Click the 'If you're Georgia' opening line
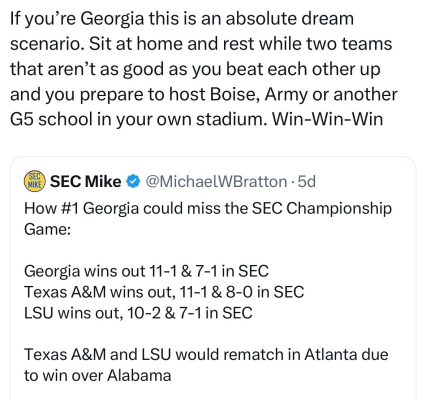Image resolution: width=426 pixels, height=400 pixels. pyautogui.click(x=182, y=19)
